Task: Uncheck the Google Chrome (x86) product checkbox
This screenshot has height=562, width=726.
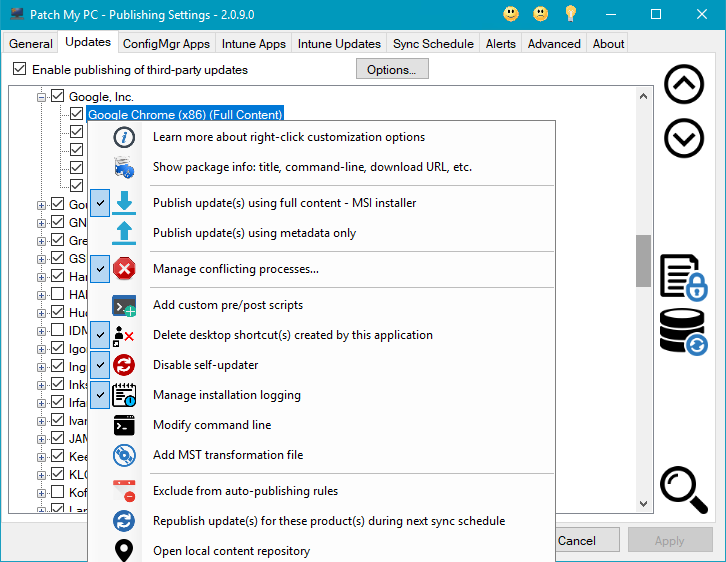Action: [x=76, y=115]
